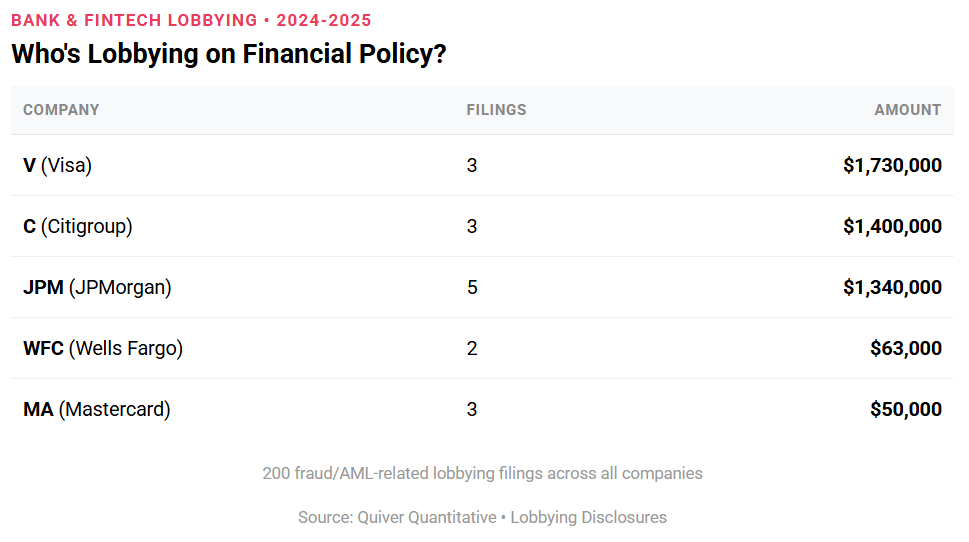Image resolution: width=969 pixels, height=542 pixels.
Task: Click the 200 fraud/AML-related filings note
Action: [x=482, y=473]
